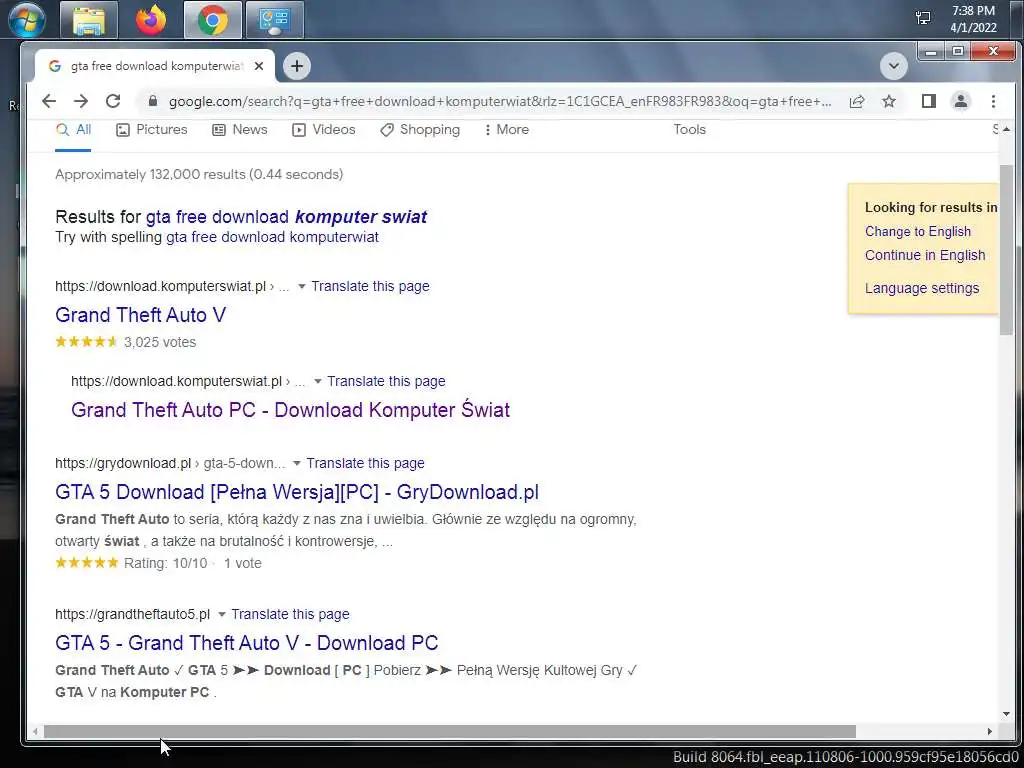Switch to the Pictures search tab
1024x768 pixels.
tap(152, 129)
